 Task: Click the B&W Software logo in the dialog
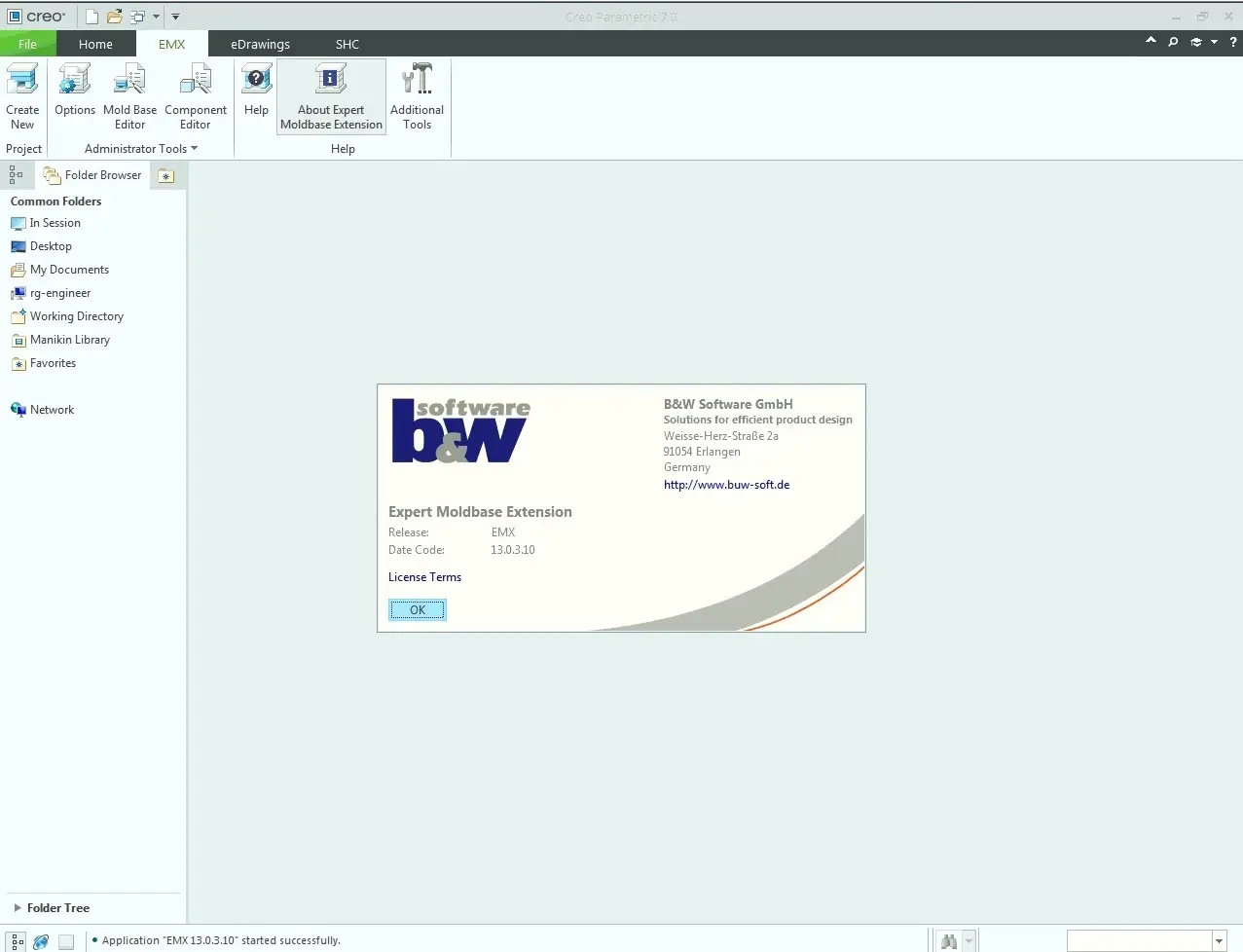click(x=461, y=430)
